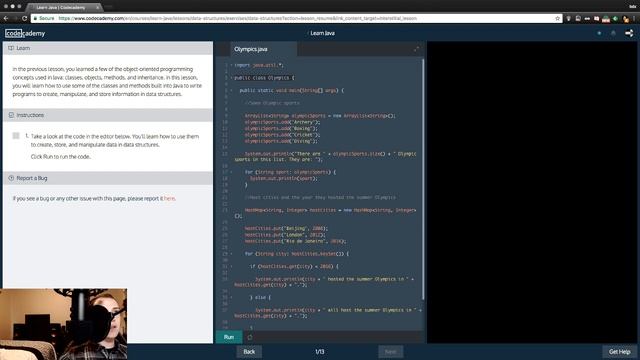Click the olympicSports.add("Archery") code line
Image resolution: width=640 pixels, height=360 pixels.
(x=282, y=122)
